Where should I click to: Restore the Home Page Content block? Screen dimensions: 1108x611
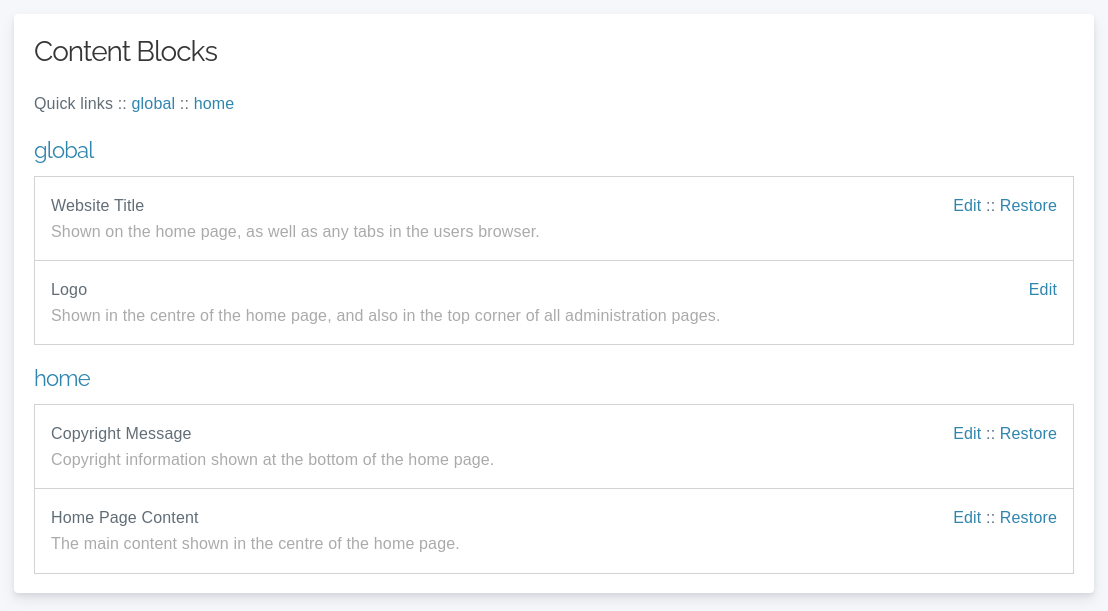1028,518
